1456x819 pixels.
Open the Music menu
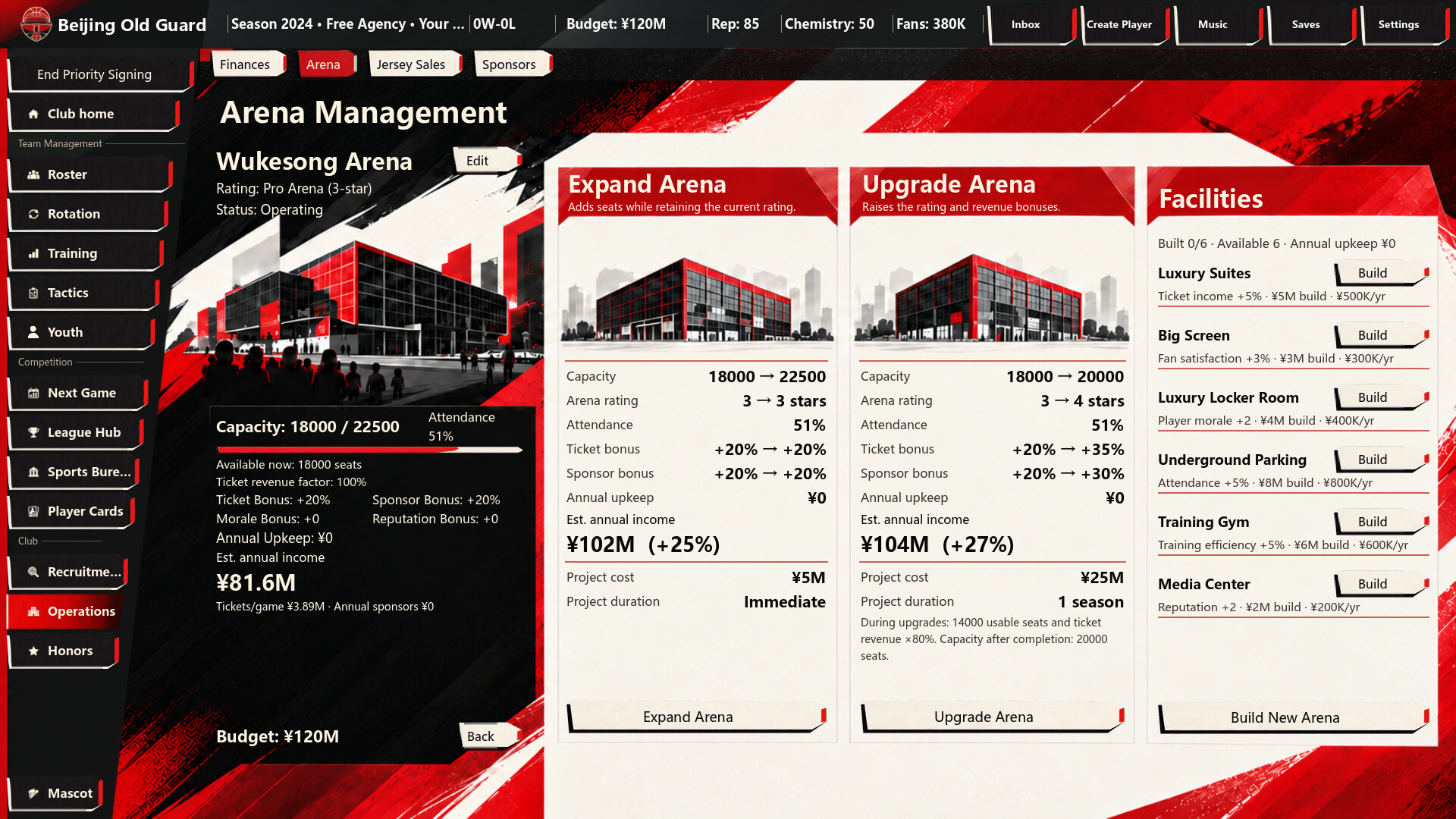click(x=1218, y=24)
